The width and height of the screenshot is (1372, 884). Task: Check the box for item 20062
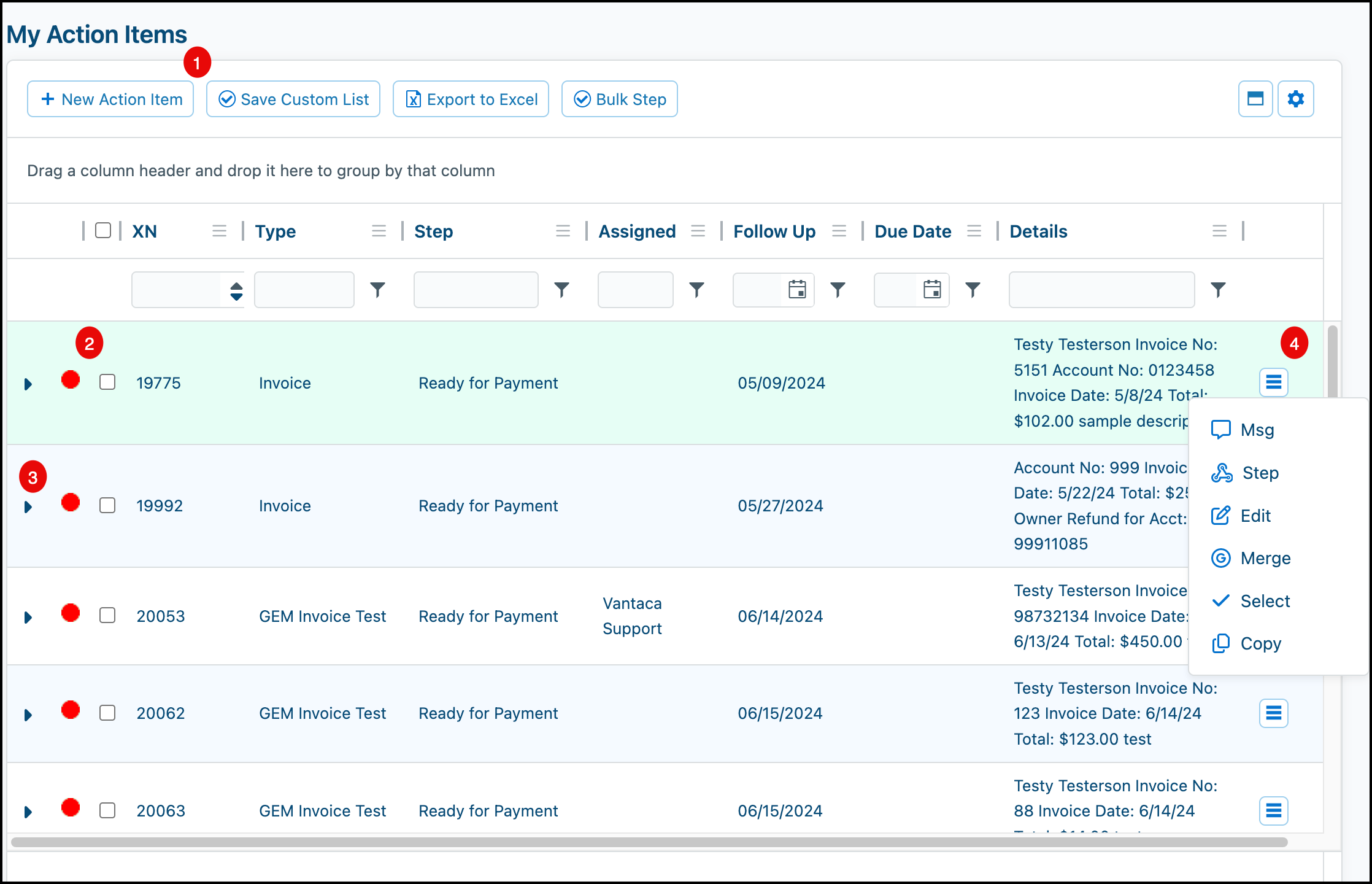coord(107,713)
